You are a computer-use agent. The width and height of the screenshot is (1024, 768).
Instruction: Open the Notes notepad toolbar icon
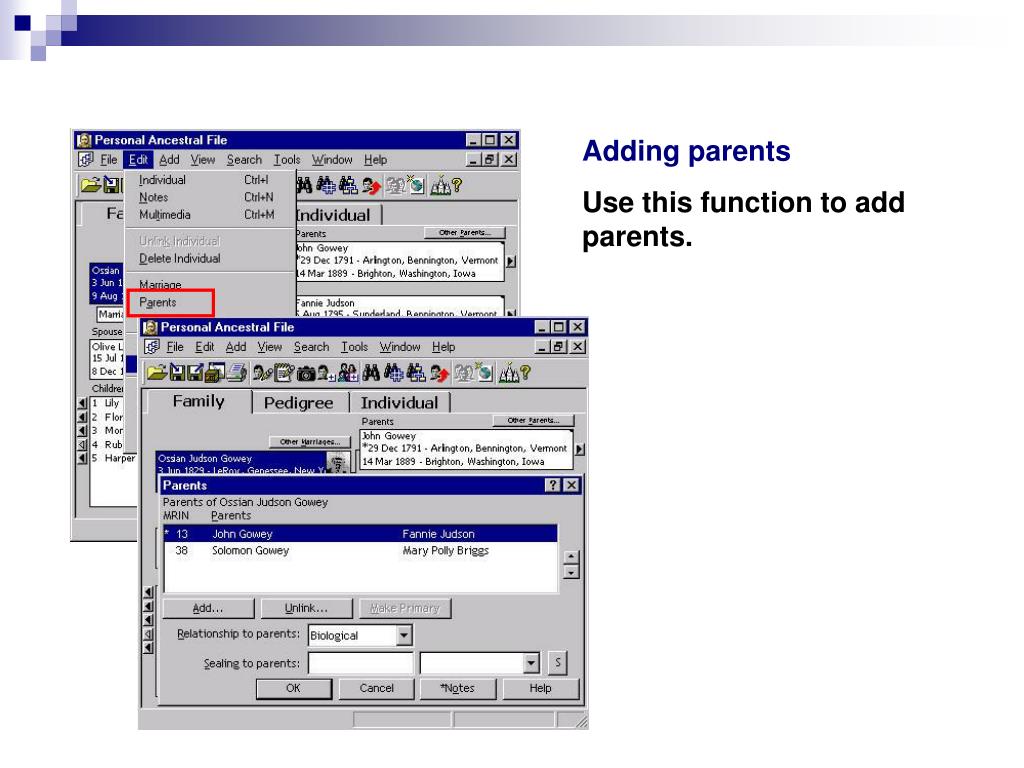[283, 373]
